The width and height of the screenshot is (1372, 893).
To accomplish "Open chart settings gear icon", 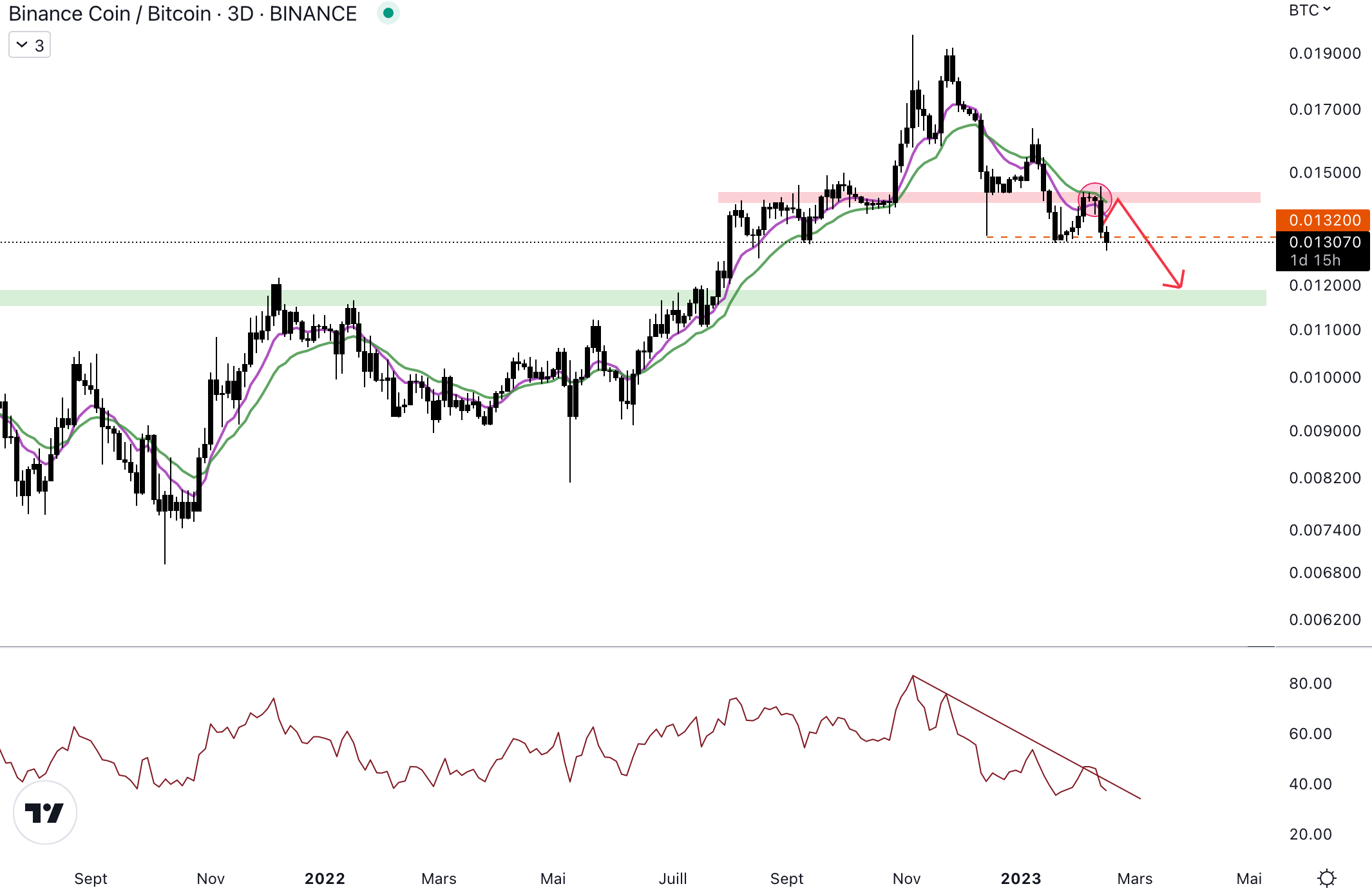I will coord(1326,878).
